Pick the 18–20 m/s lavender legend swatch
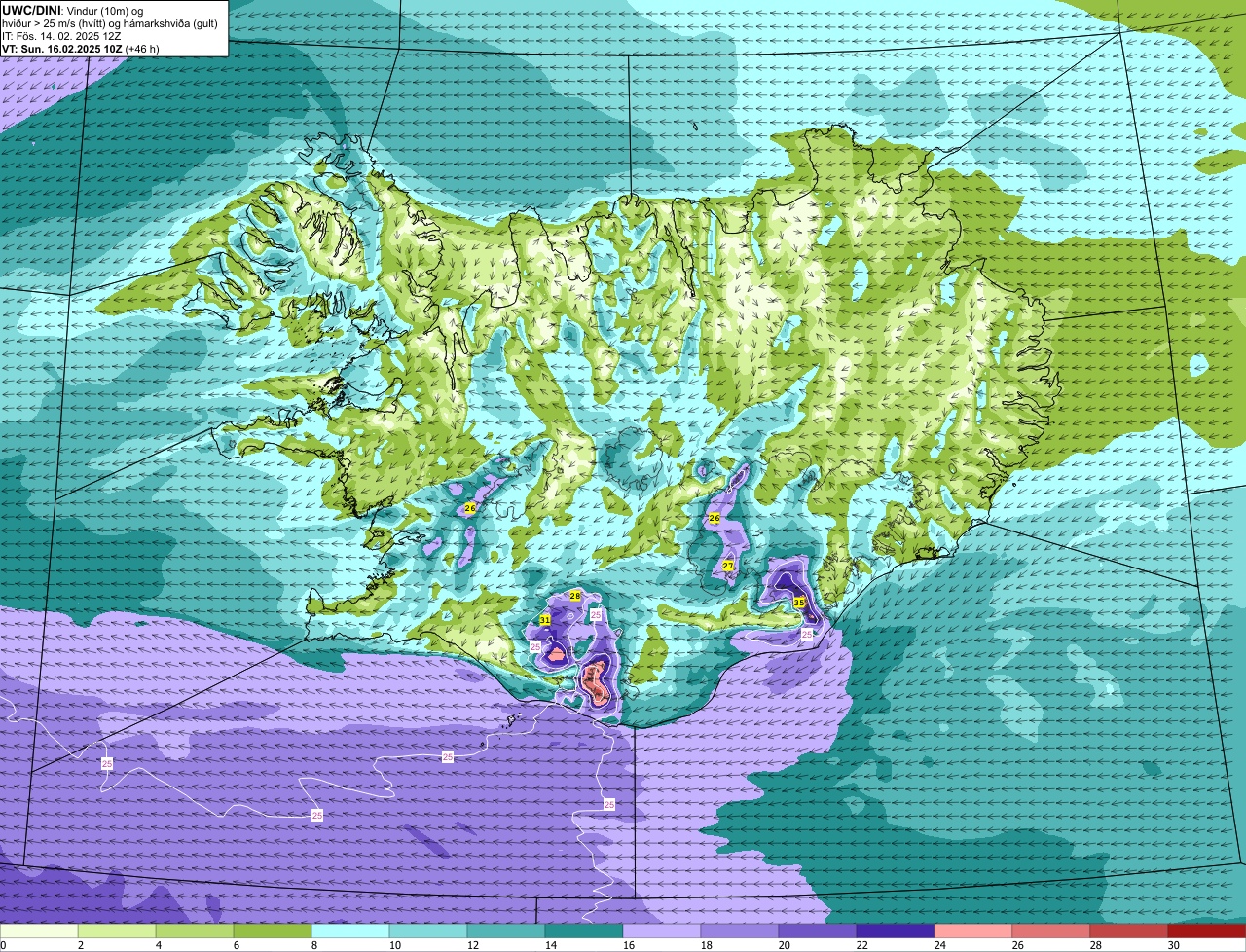This screenshot has width=1246, height=952. (x=740, y=931)
